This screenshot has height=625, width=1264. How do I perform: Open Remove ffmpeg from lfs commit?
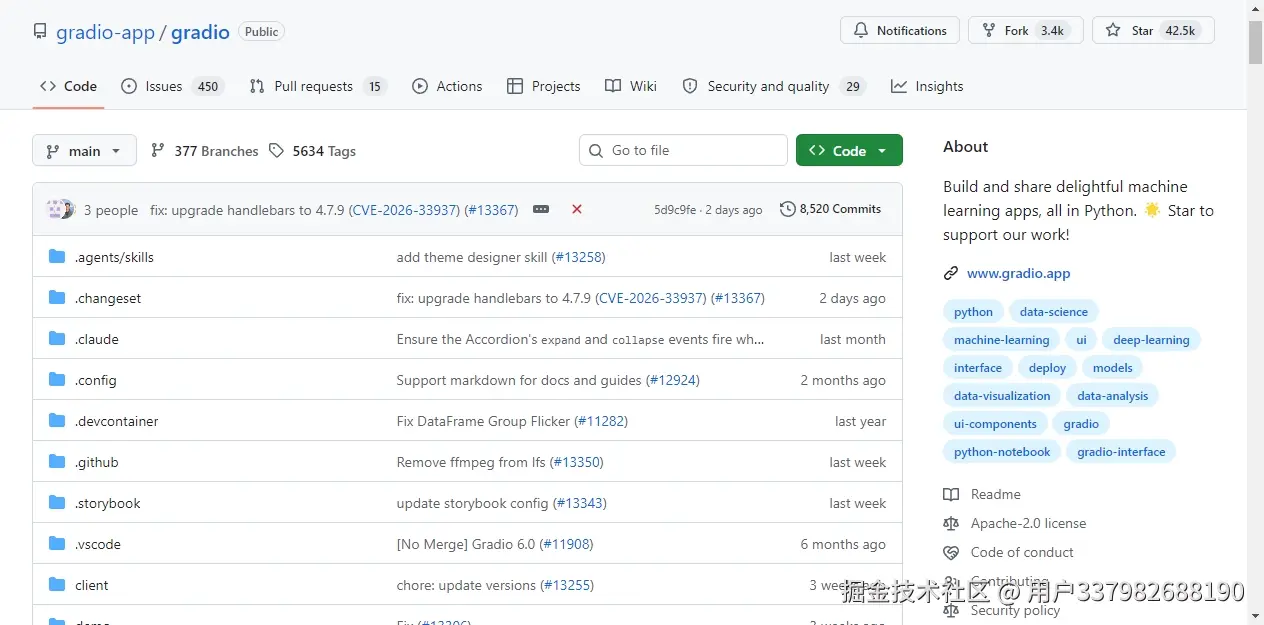[472, 462]
